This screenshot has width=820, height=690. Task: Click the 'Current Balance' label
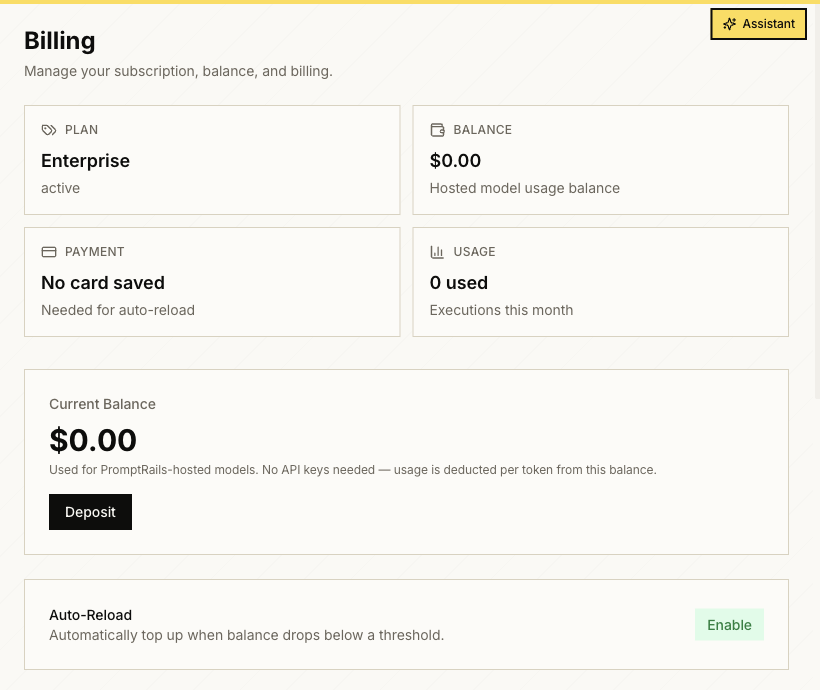coord(102,404)
